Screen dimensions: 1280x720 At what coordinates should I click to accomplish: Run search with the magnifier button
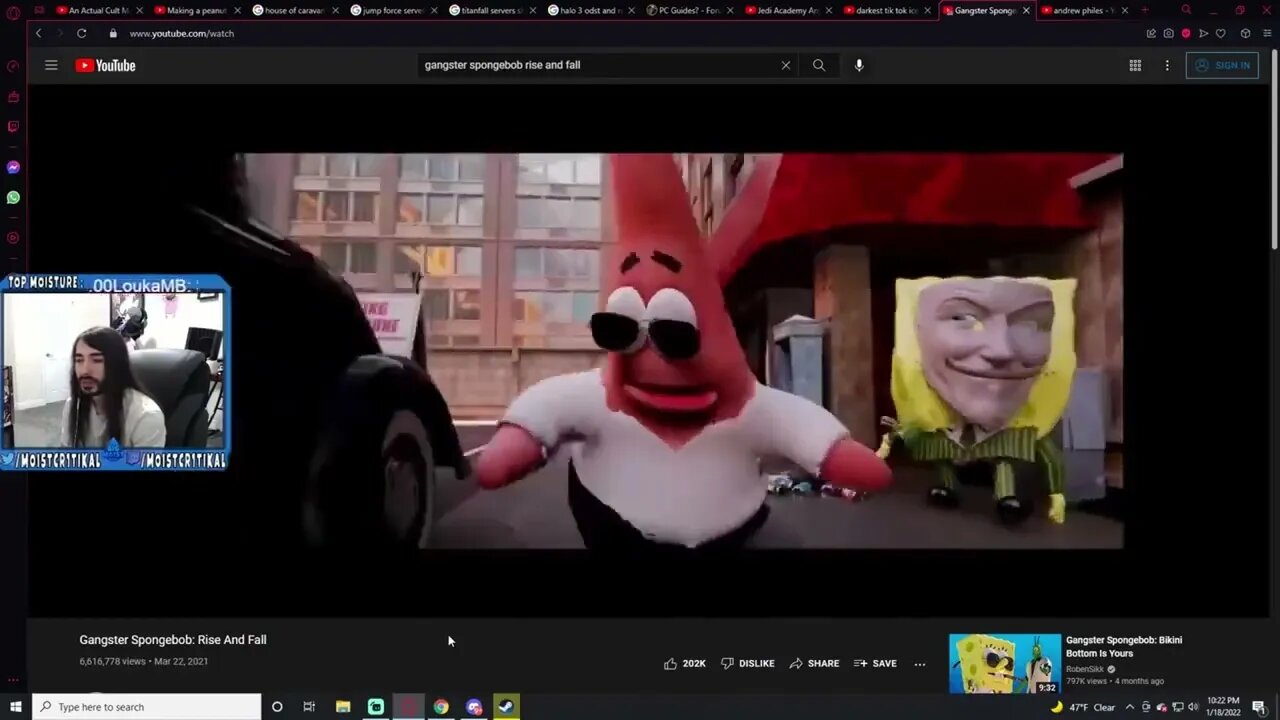(x=819, y=65)
